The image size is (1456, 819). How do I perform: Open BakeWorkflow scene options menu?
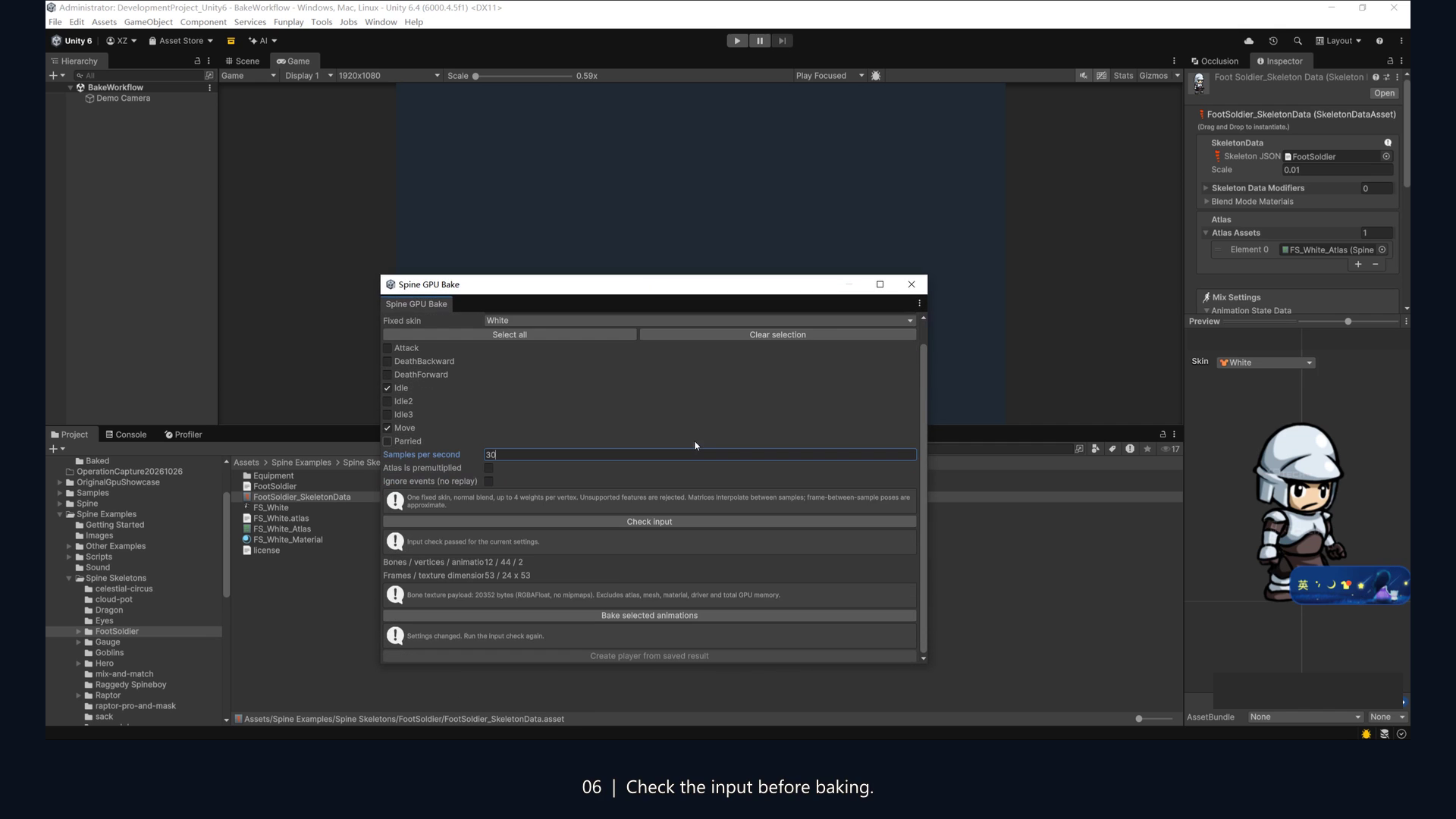tap(209, 88)
